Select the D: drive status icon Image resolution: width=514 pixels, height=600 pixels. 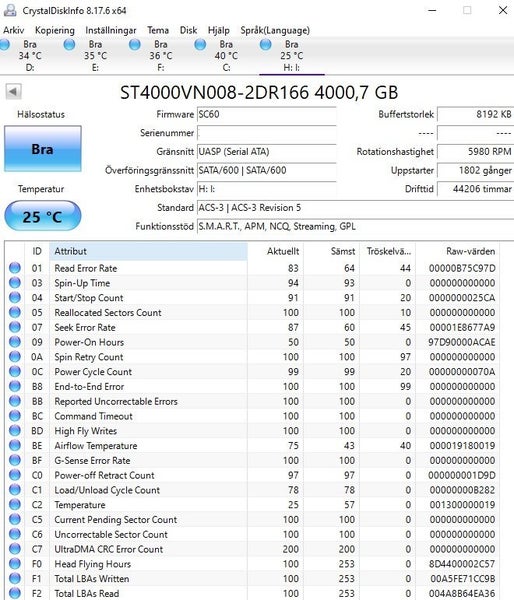(5, 45)
